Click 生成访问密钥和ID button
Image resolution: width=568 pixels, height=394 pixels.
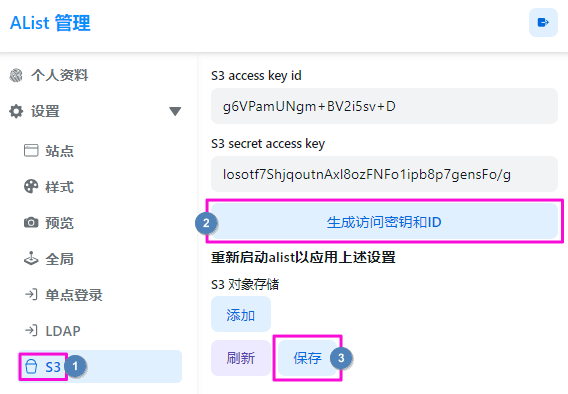(384, 222)
